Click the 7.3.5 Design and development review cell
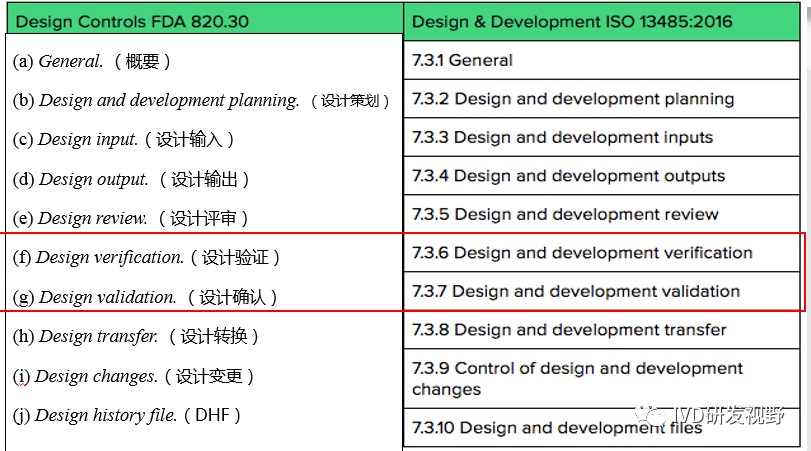 click(565, 214)
